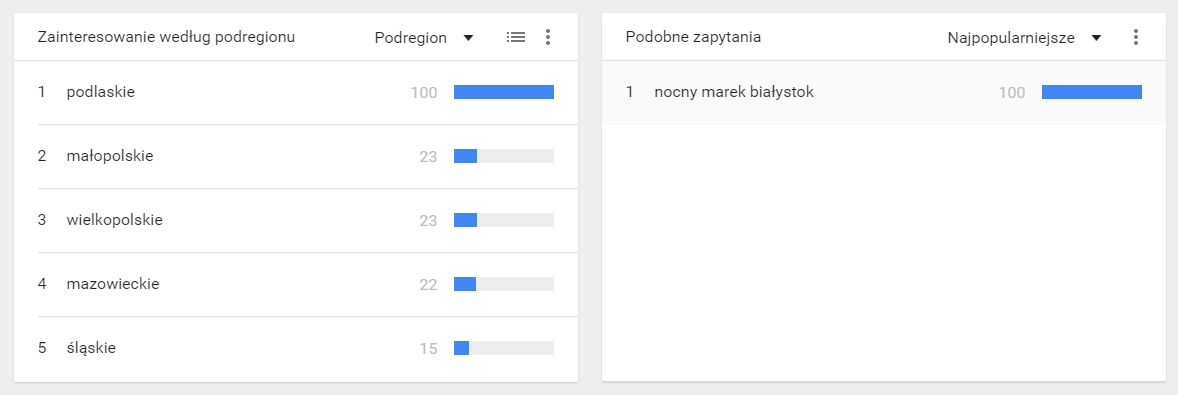Screen dimensions: 1178x395
Task: Select the wielkopolskie region row
Action: [296, 220]
